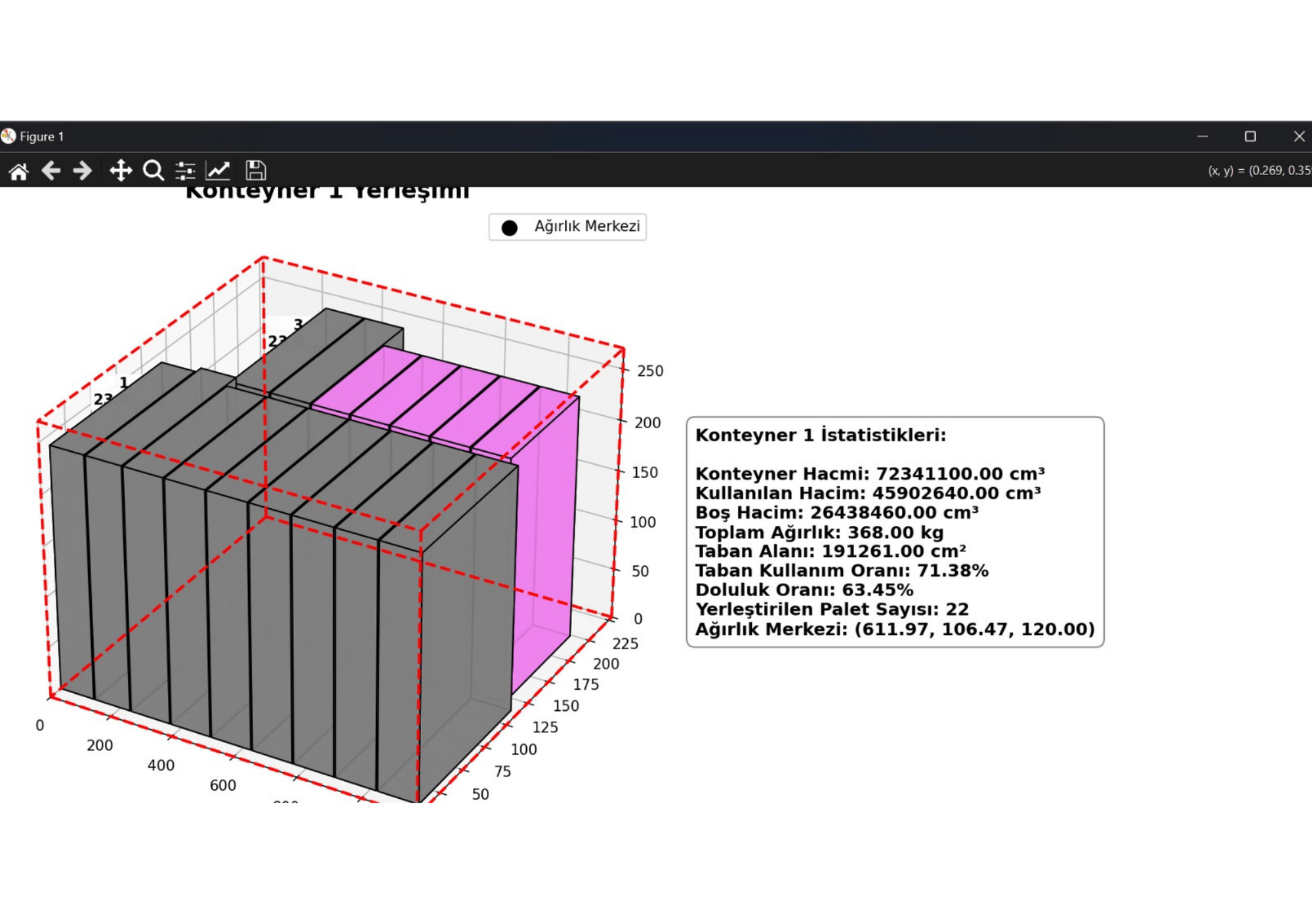The width and height of the screenshot is (1312, 924).
Task: Click the z-axis tick label 250
Action: point(650,371)
